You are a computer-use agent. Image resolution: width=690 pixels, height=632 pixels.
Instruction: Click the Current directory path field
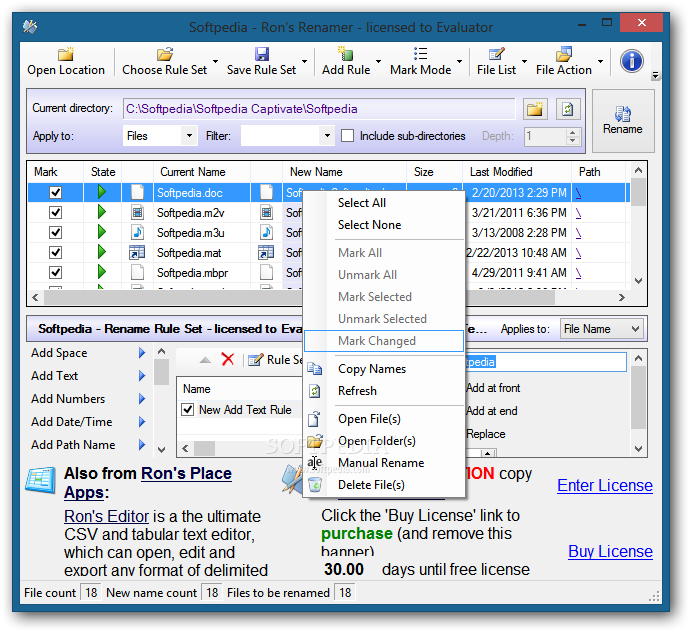[319, 109]
